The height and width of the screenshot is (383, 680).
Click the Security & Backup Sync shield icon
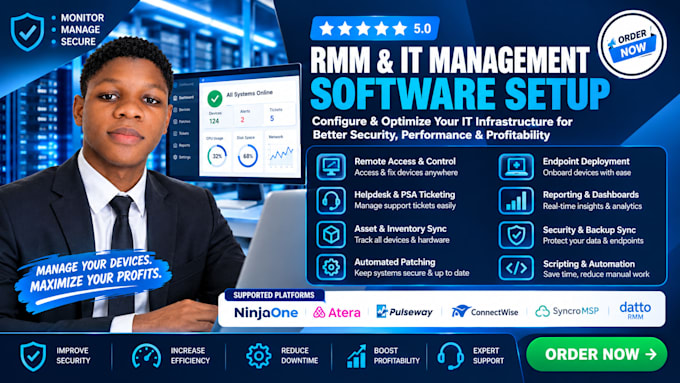(516, 235)
